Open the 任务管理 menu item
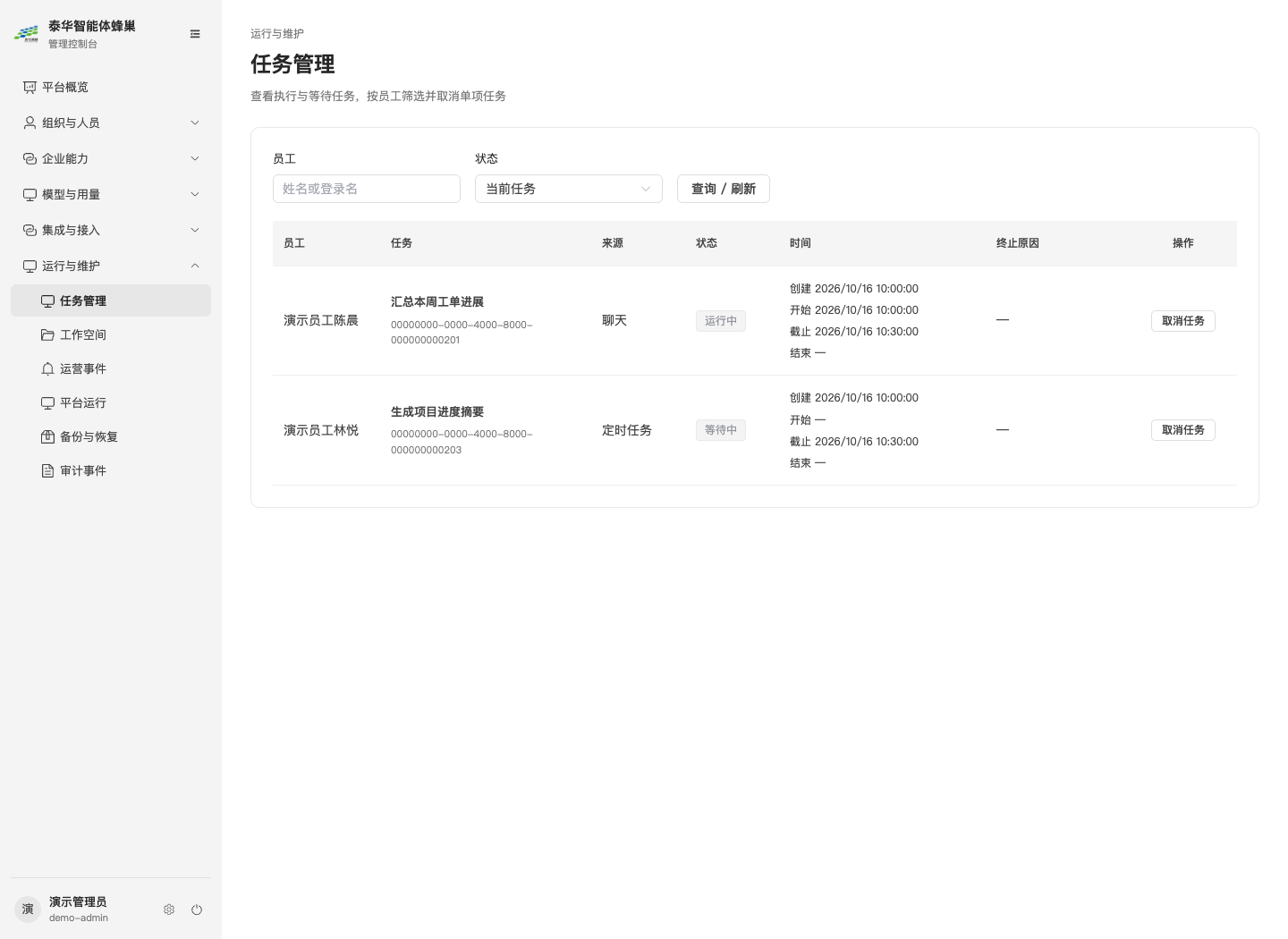1288x939 pixels. click(111, 300)
